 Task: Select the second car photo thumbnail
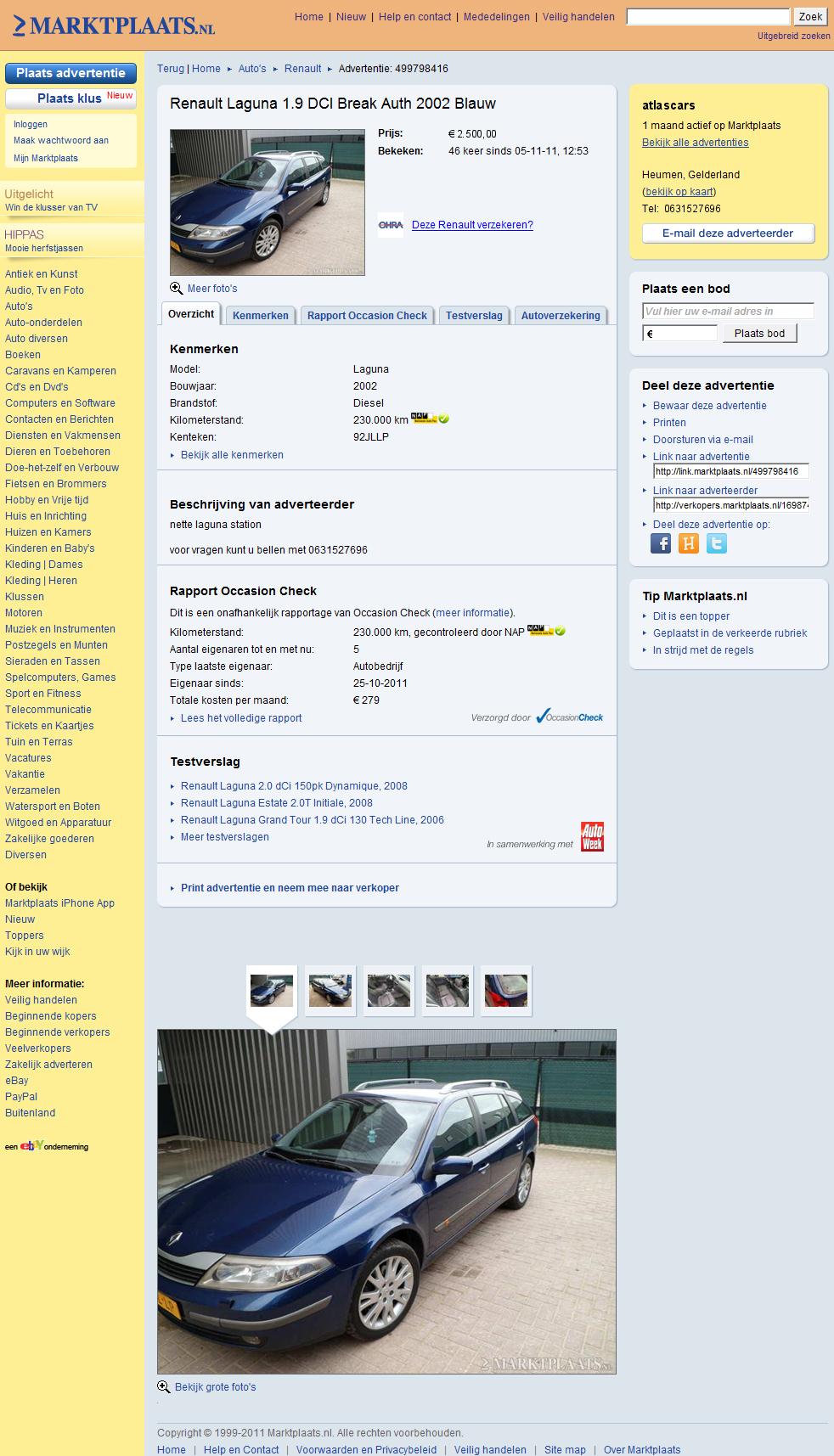pos(330,990)
